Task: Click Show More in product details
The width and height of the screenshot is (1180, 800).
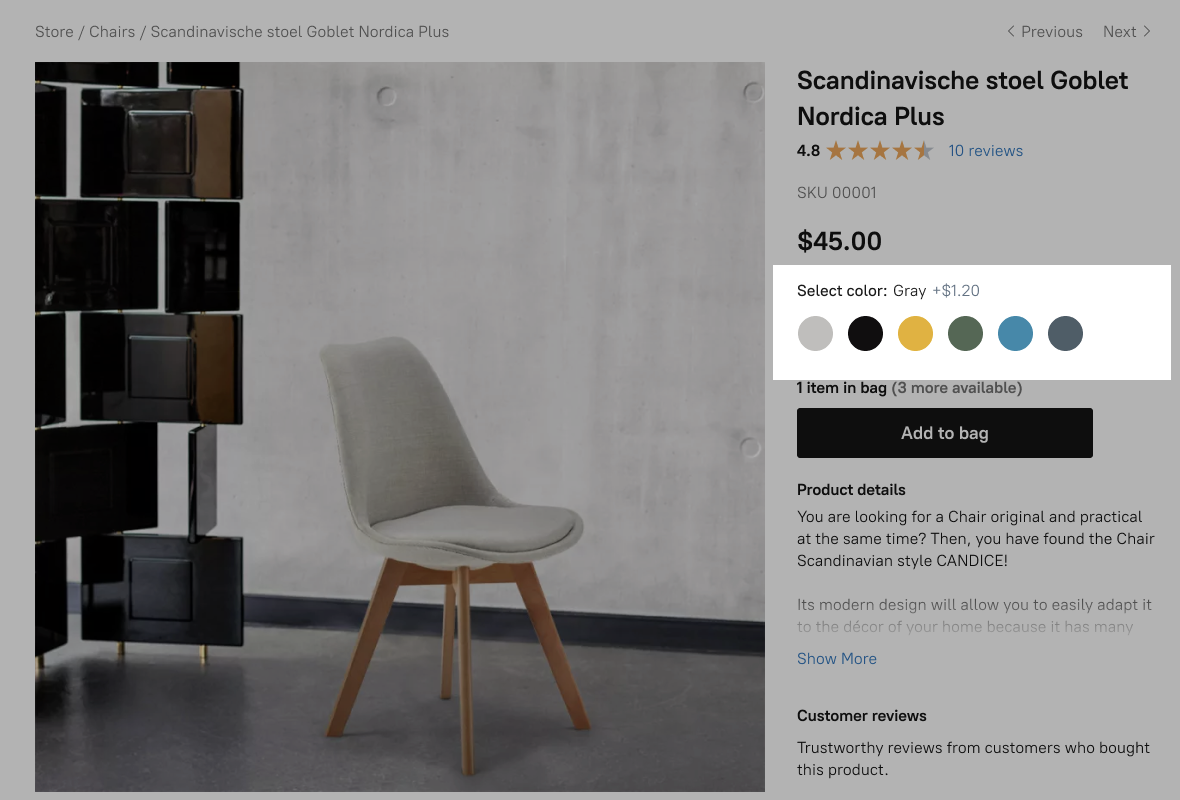Action: coord(837,658)
